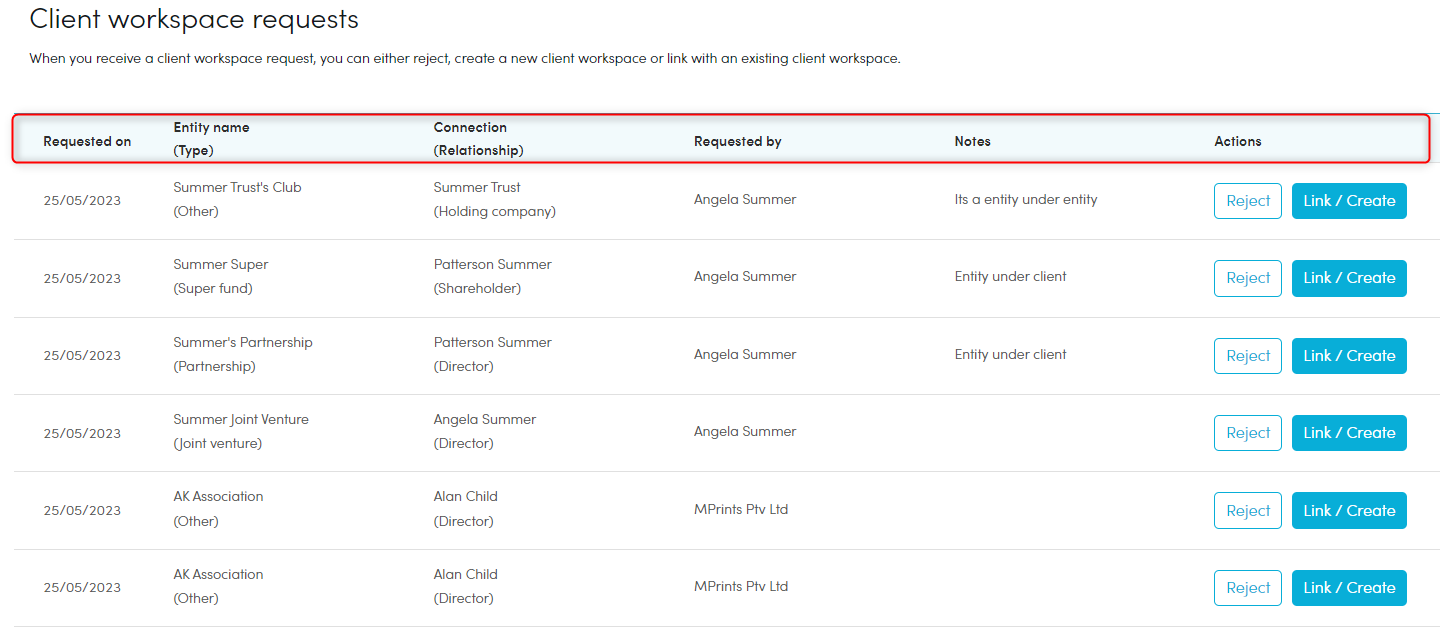This screenshot has width=1440, height=628.
Task: Select the Notes column header
Action: tap(972, 141)
